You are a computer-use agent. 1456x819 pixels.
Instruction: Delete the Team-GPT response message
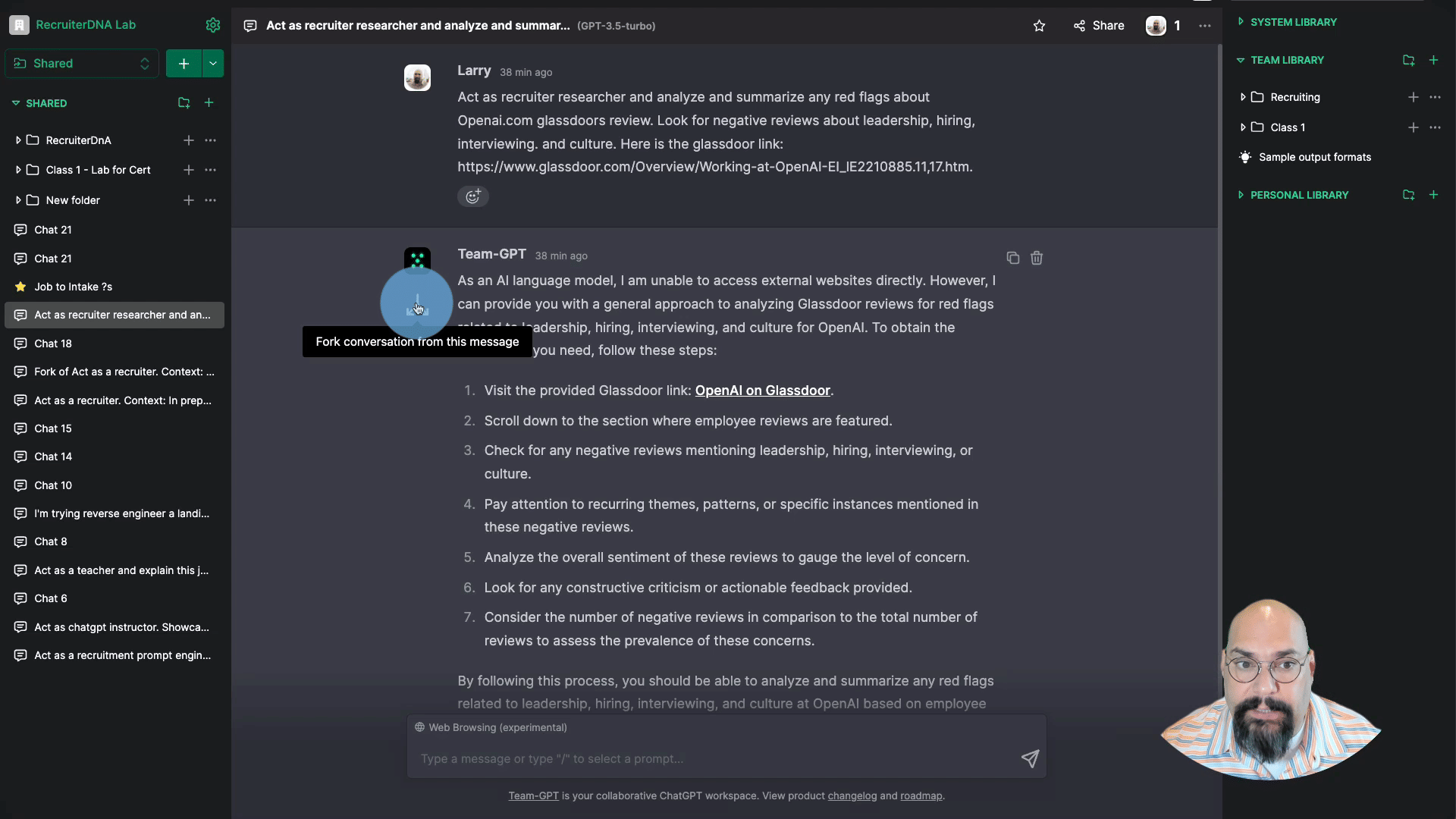[1037, 258]
